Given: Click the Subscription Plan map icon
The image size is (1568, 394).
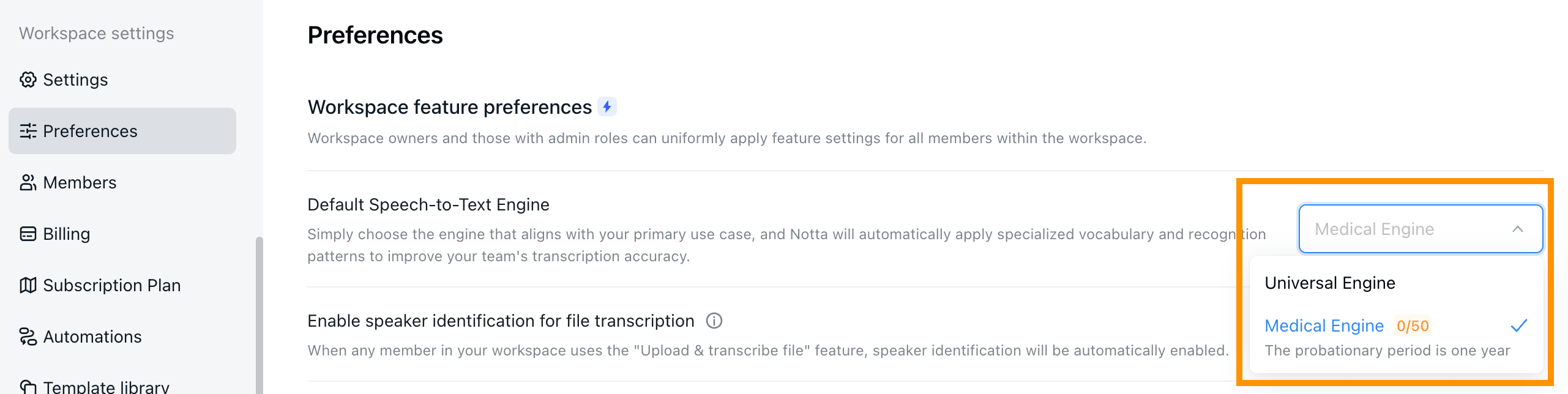Looking at the screenshot, I should click(28, 285).
